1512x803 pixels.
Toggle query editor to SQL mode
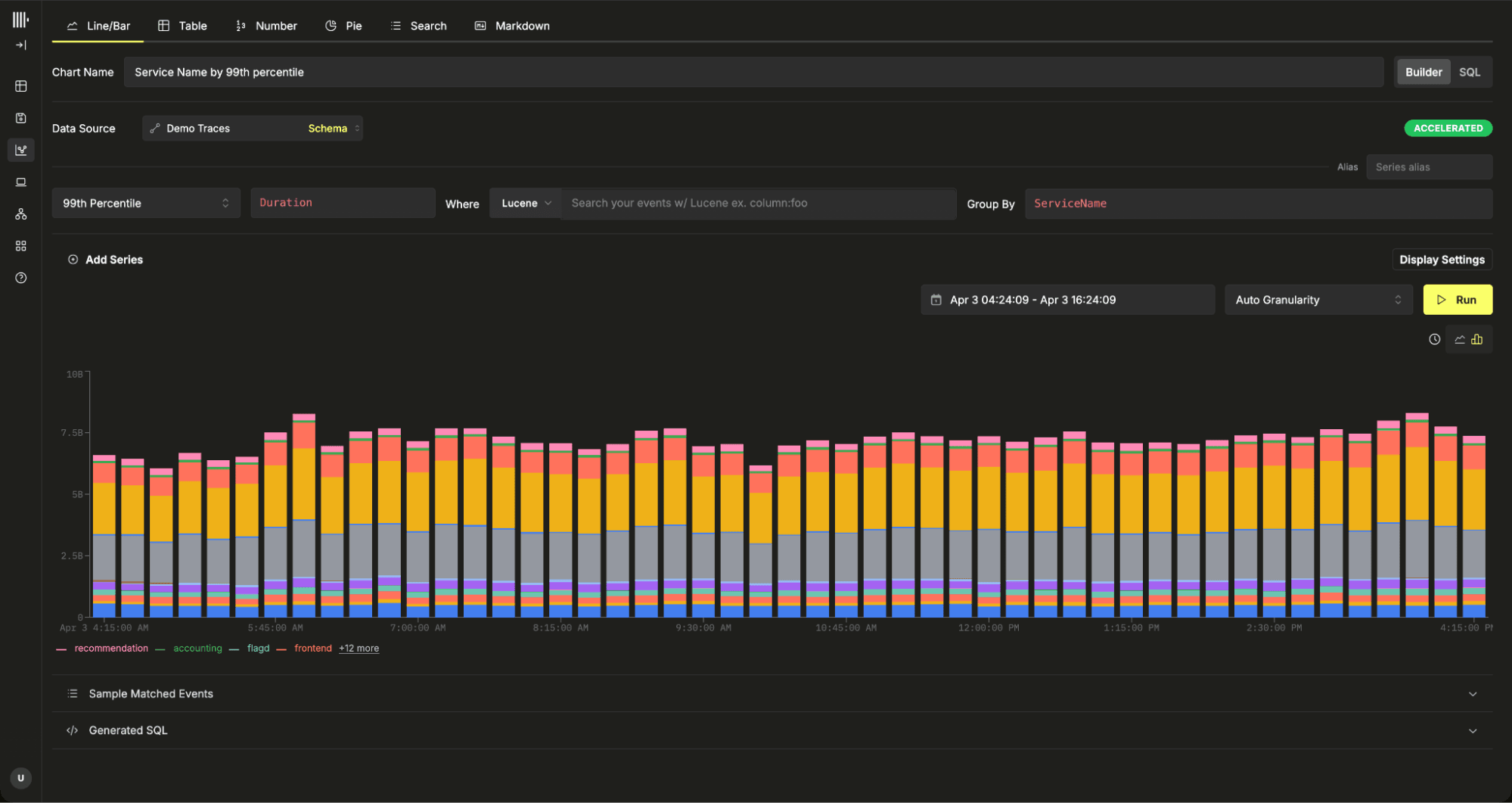(x=1469, y=73)
